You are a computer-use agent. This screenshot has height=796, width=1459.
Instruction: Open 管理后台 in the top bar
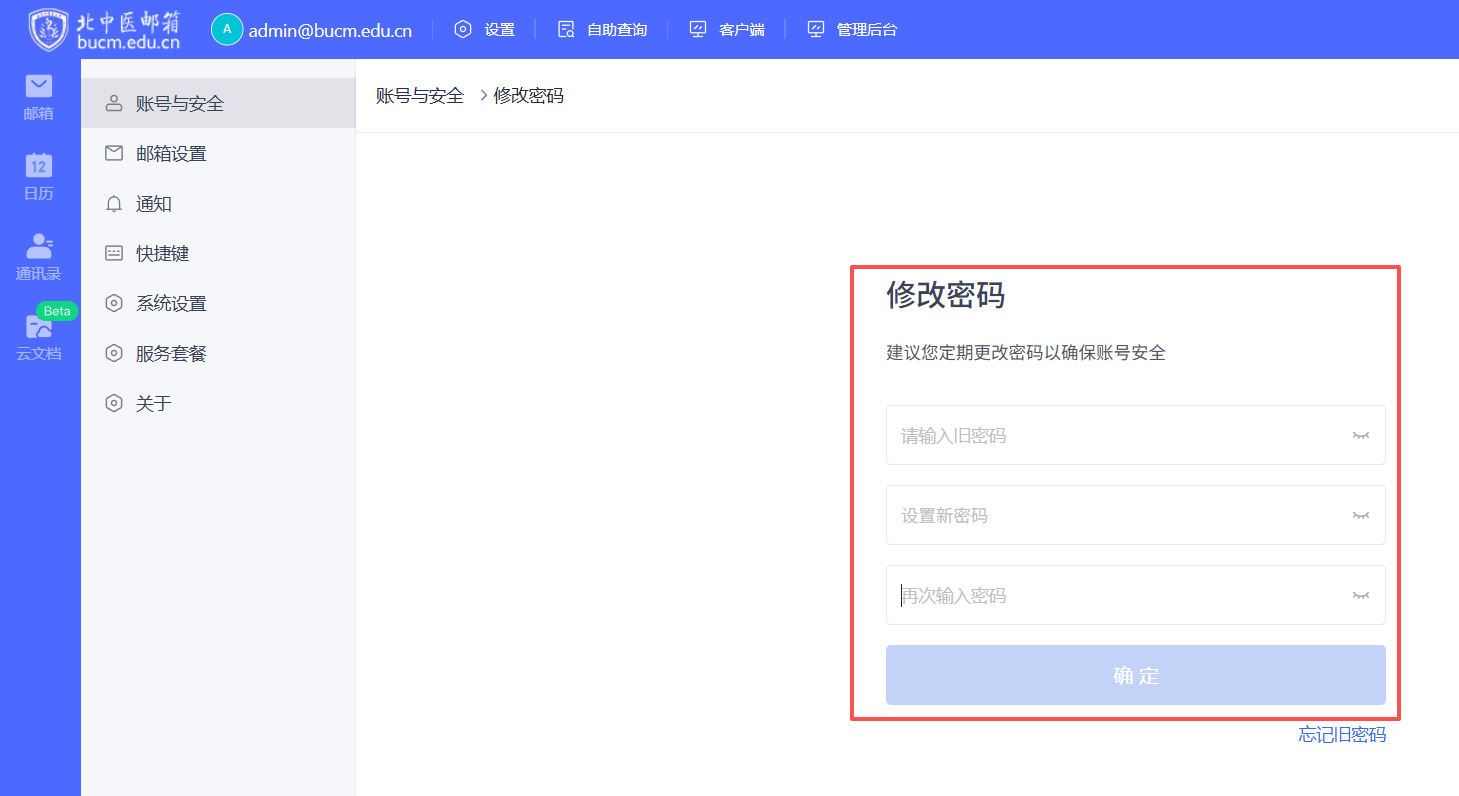tap(866, 30)
